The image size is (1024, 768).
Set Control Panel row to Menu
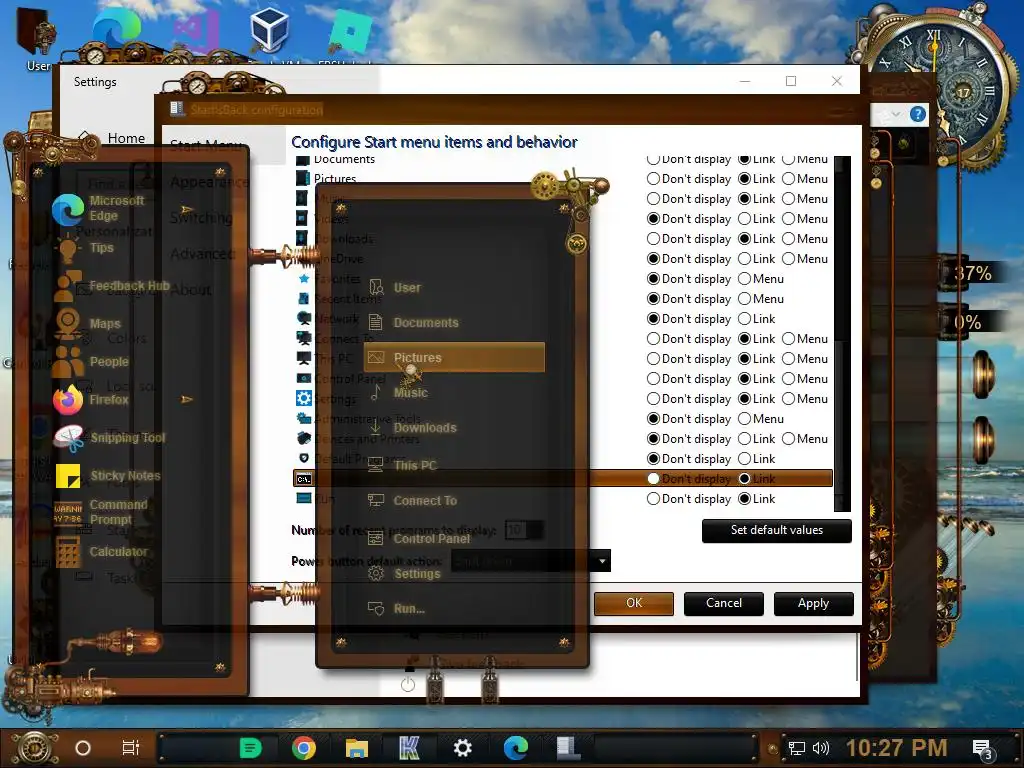point(789,379)
